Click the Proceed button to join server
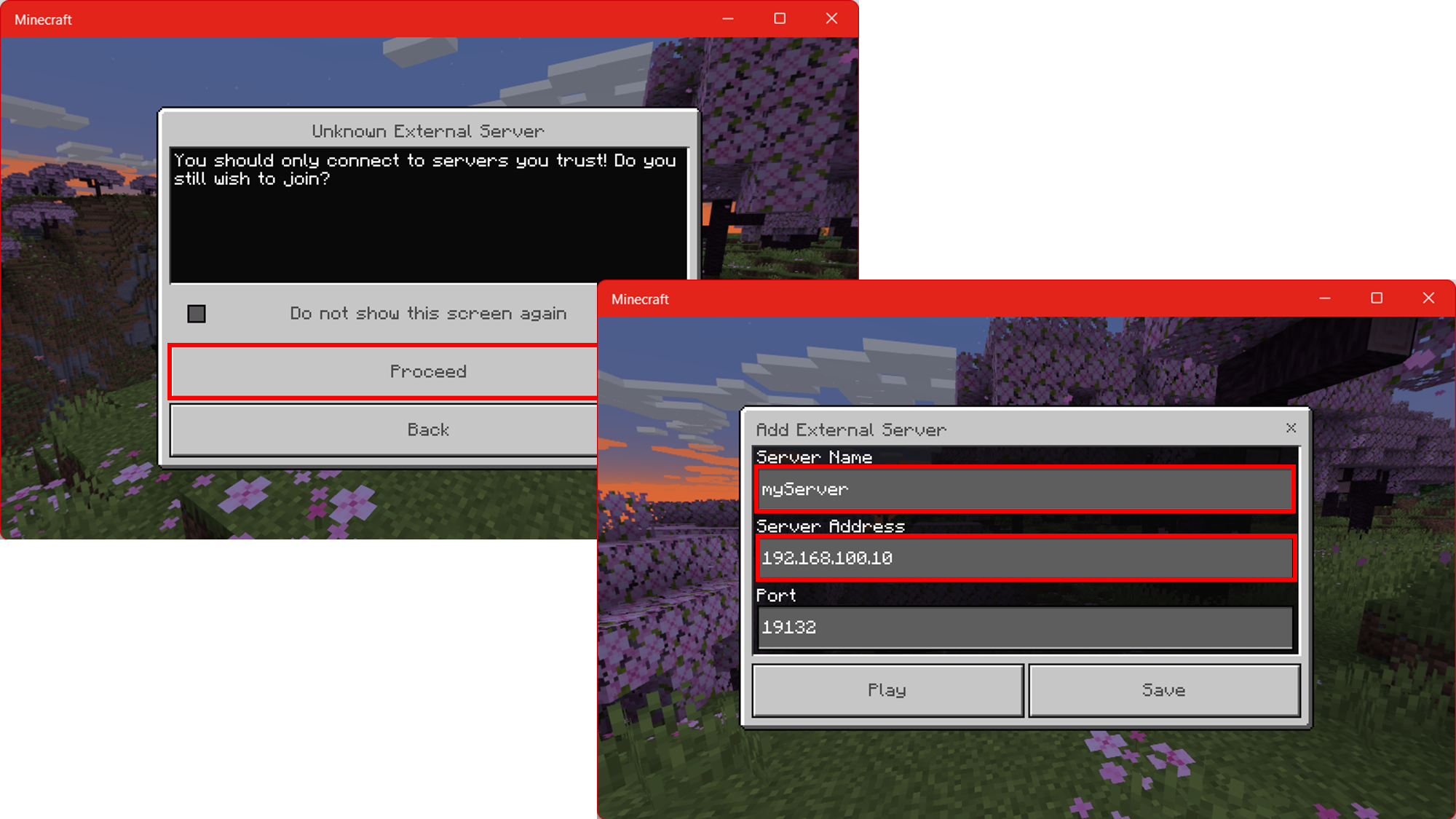 [x=427, y=370]
